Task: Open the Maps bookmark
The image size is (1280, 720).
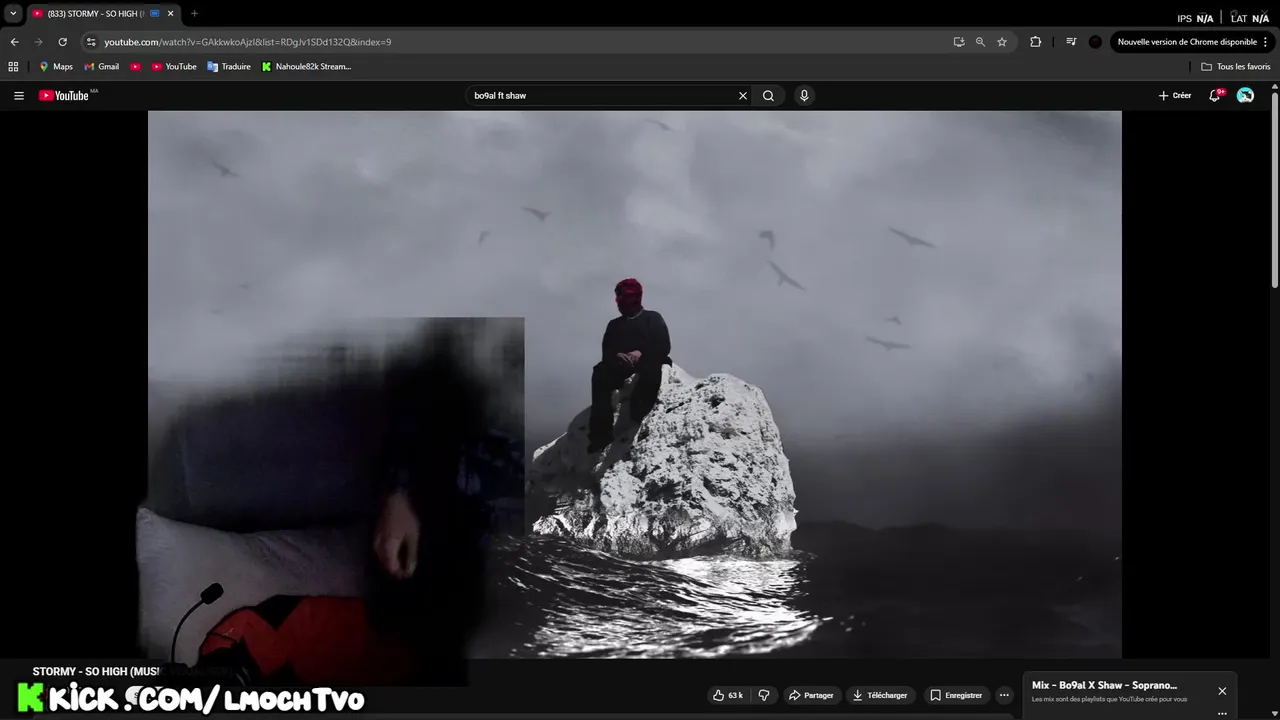Action: click(x=56, y=67)
